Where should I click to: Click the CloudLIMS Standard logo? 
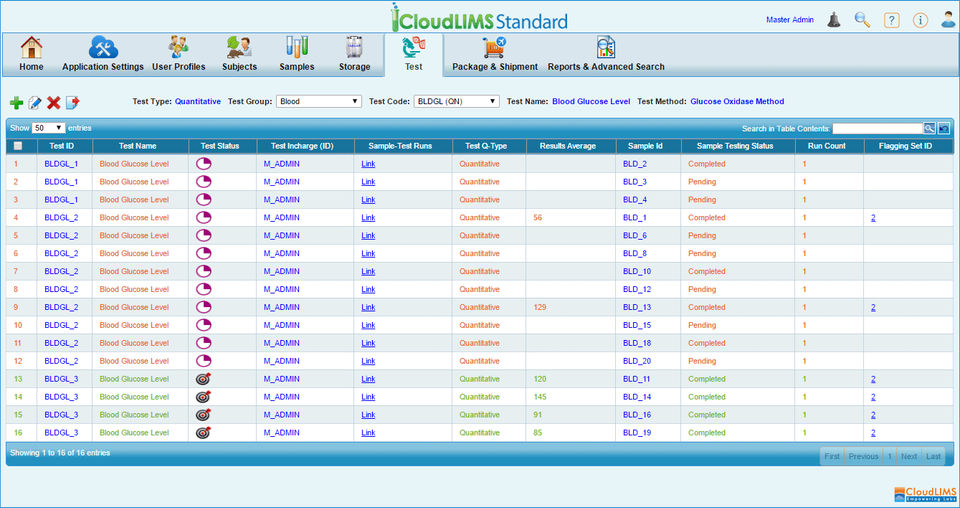pos(479,18)
